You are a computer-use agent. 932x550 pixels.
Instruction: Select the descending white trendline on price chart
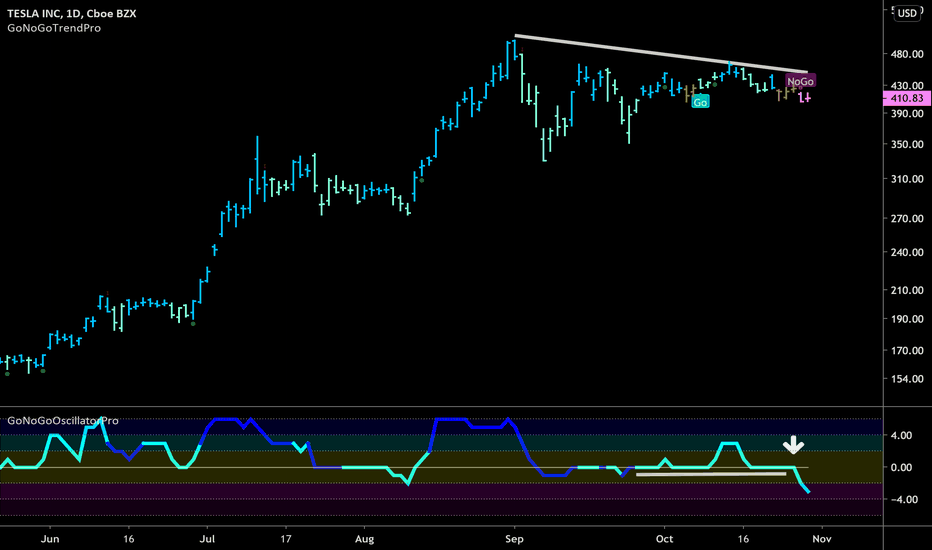tap(661, 54)
